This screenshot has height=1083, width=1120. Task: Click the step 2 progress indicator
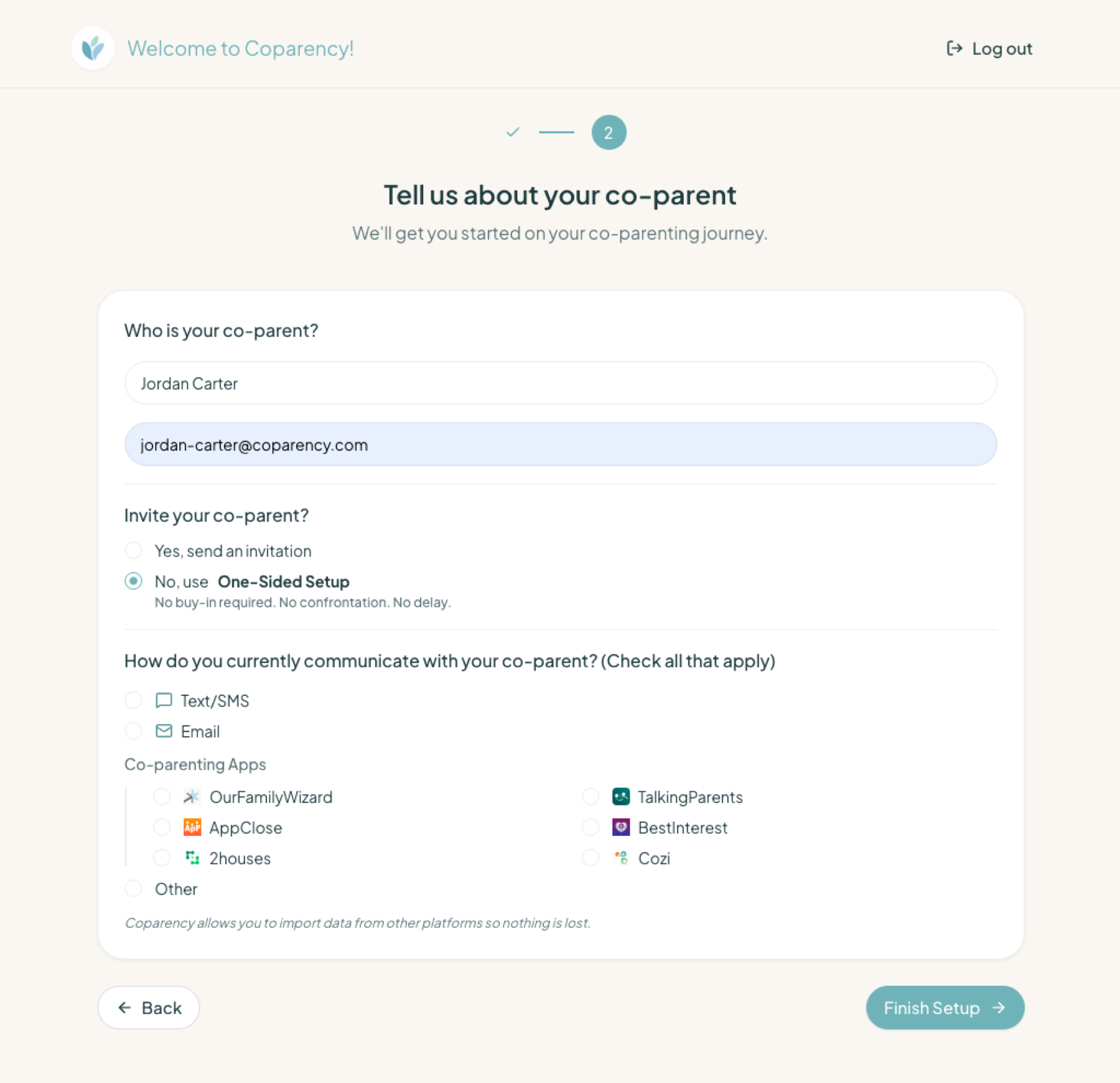(x=608, y=132)
